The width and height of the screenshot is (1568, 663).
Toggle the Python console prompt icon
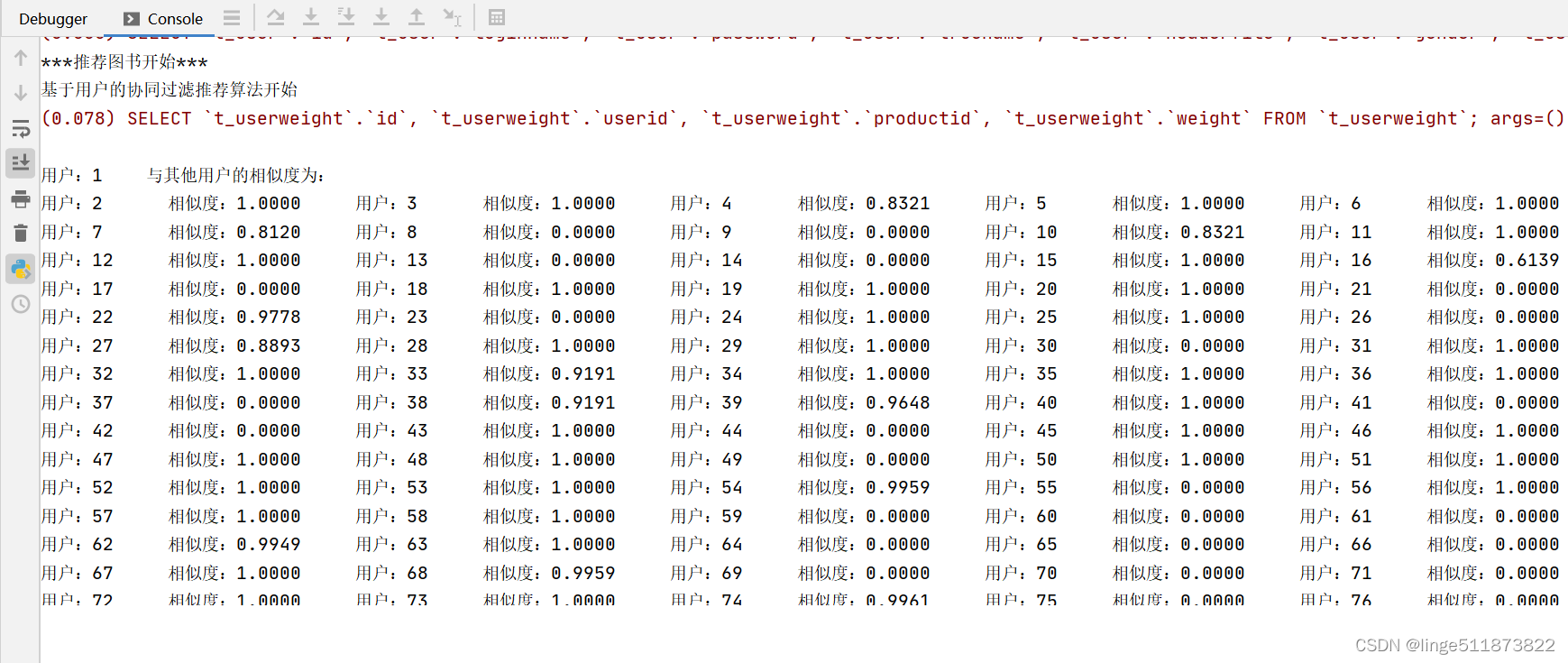(21, 269)
